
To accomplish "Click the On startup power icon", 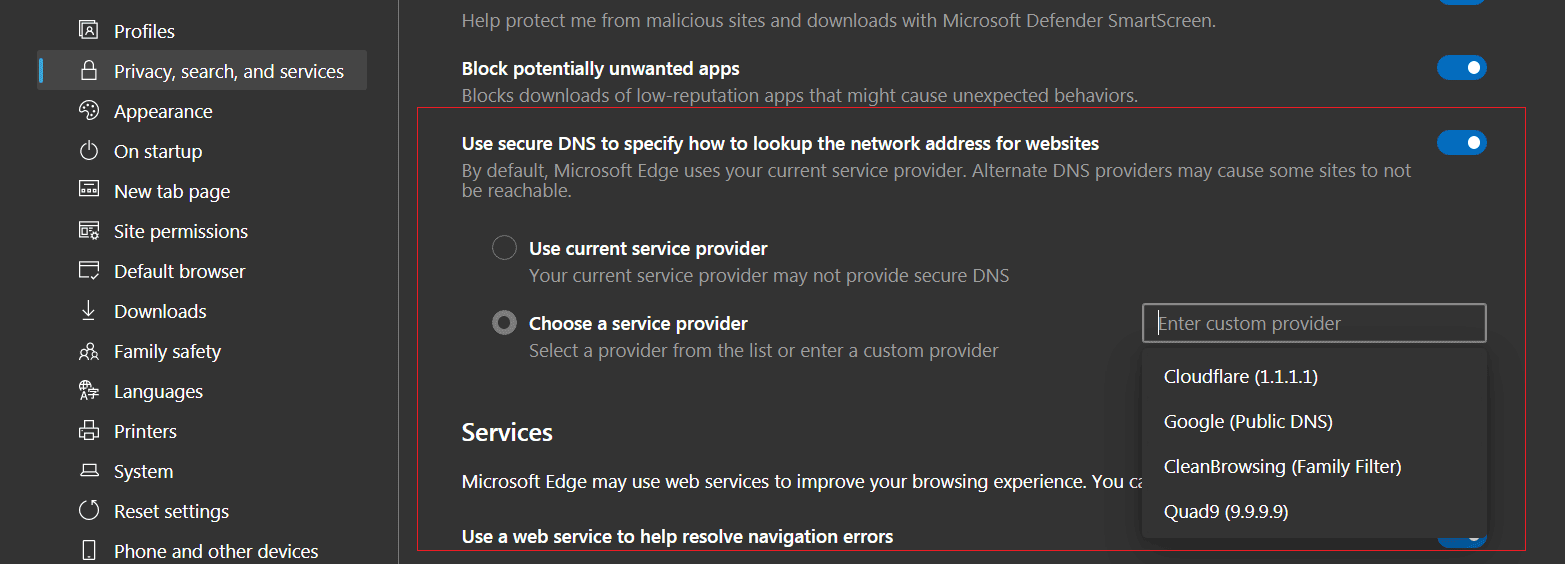I will coord(89,151).
